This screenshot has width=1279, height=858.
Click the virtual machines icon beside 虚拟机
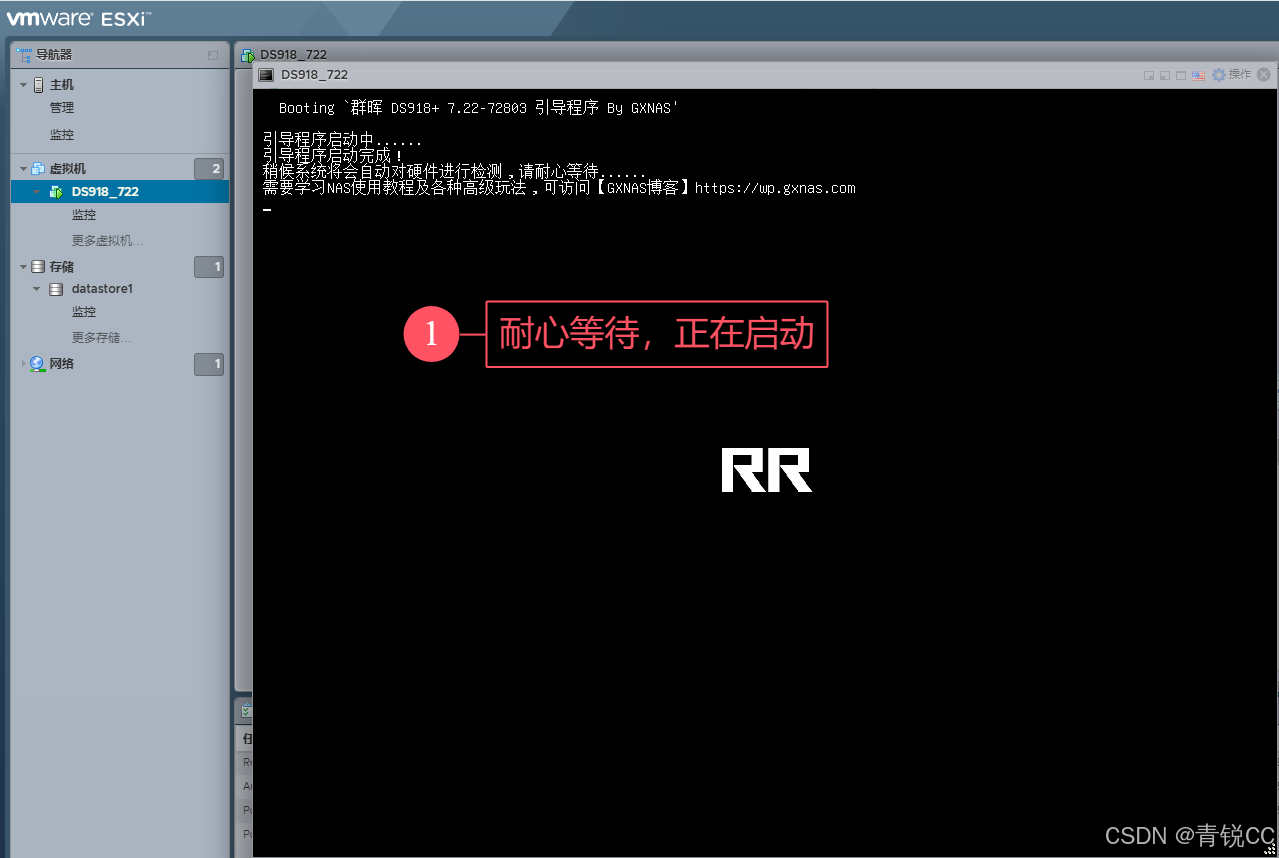(x=39, y=169)
